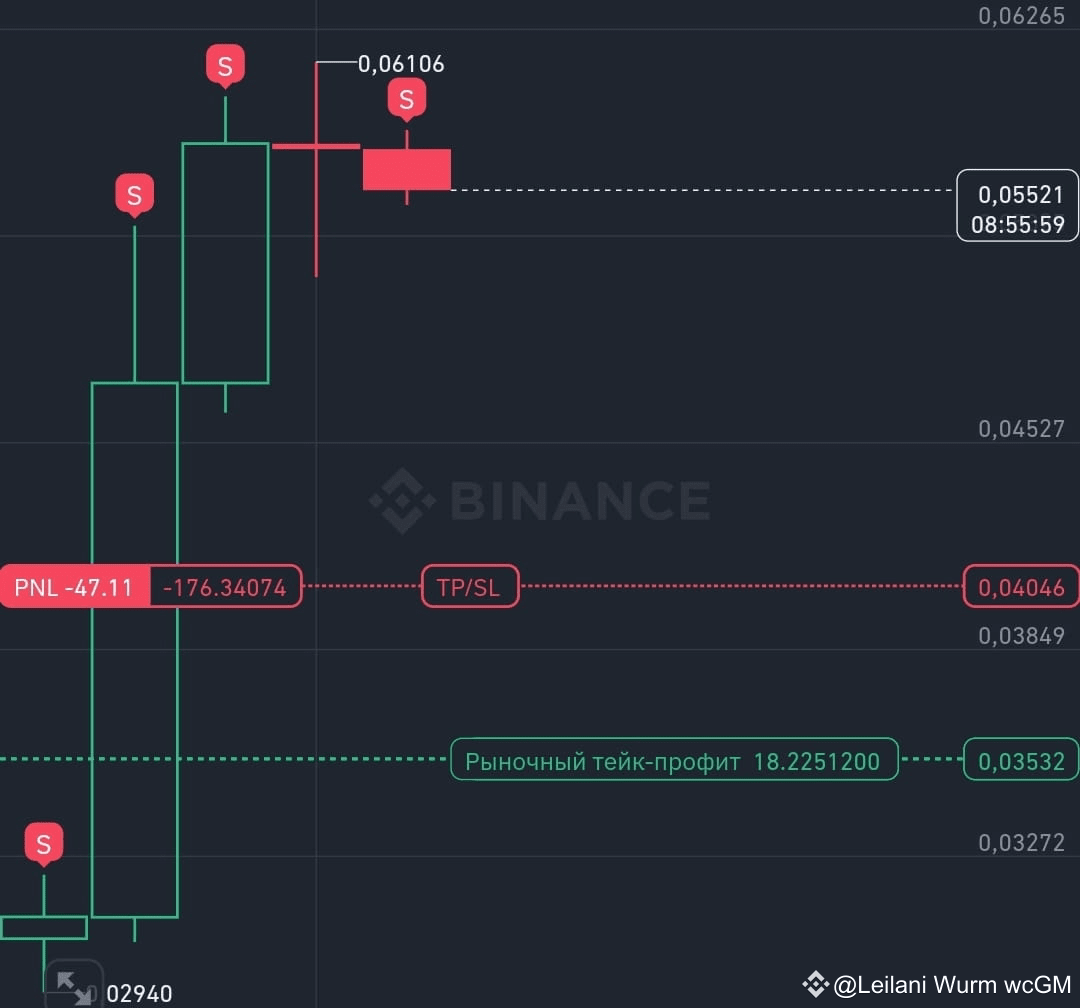
Task: Open the fullscreen expand arrows icon
Action: click(74, 986)
